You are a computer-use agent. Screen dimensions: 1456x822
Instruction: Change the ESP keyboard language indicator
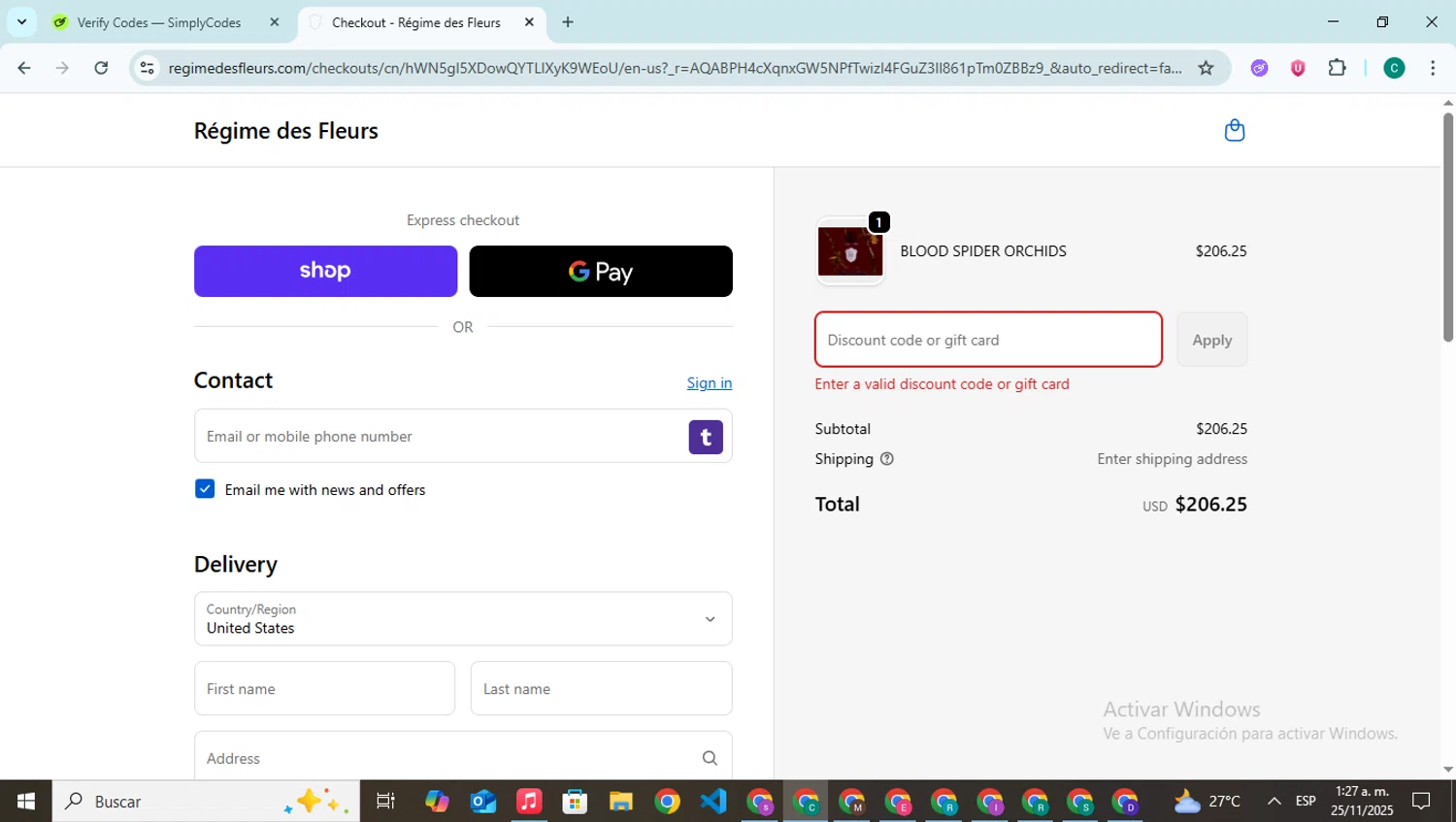[1306, 802]
